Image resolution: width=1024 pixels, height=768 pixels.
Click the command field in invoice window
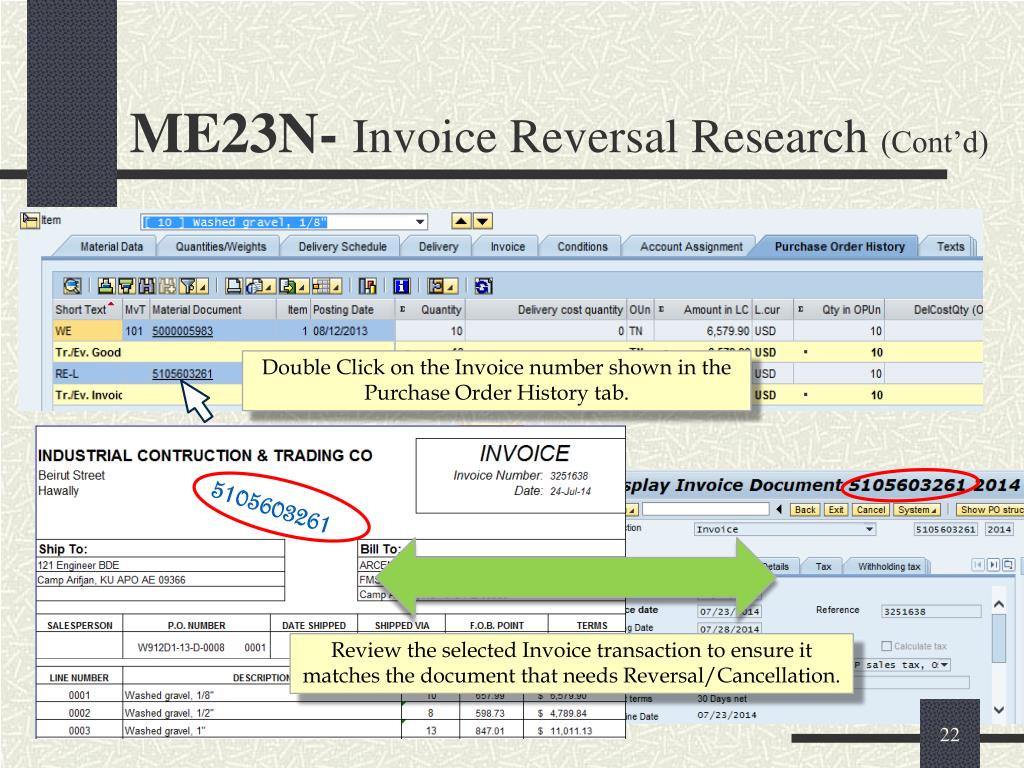(706, 509)
